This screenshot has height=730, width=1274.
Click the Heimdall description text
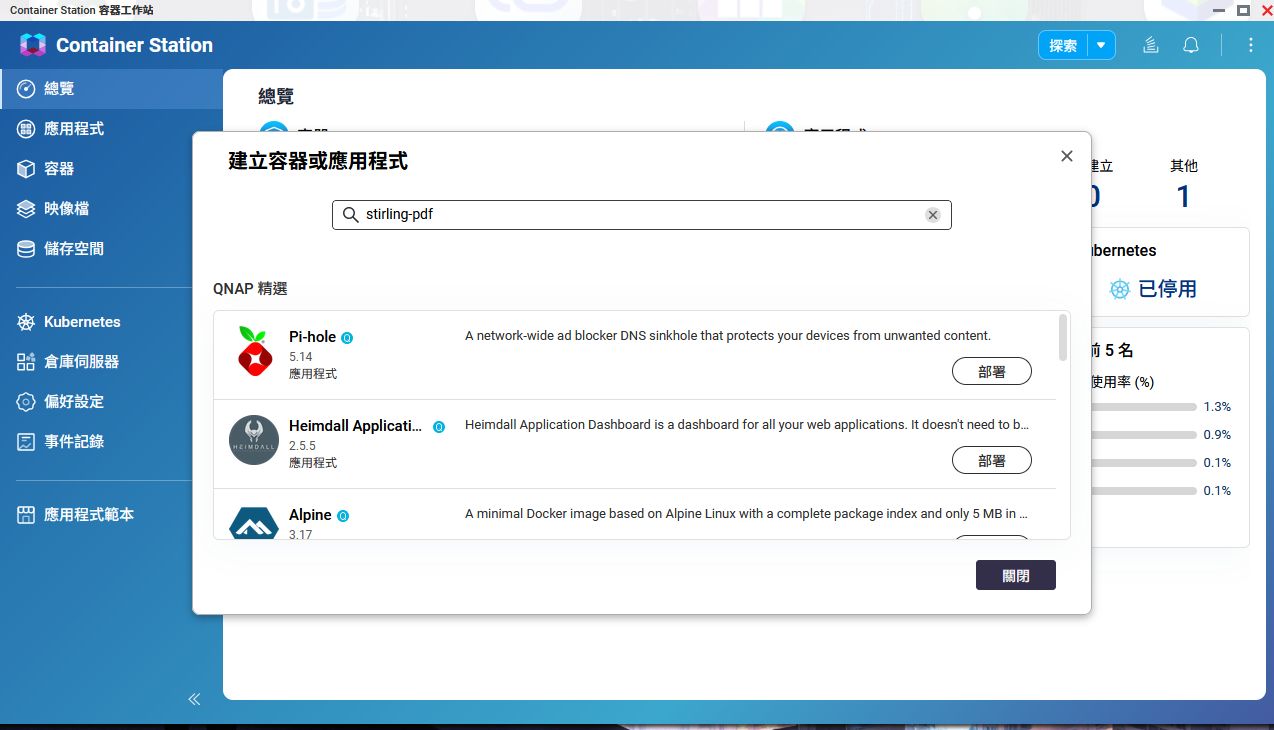click(747, 425)
